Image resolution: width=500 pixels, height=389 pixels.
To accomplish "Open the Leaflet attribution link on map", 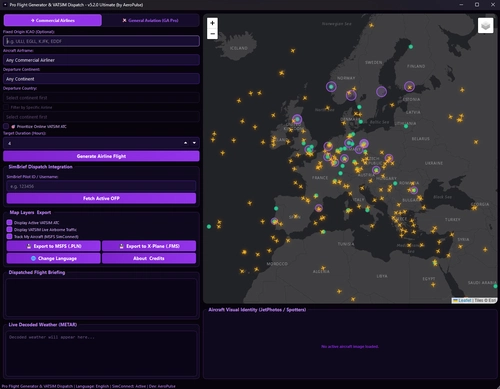I will [465, 300].
